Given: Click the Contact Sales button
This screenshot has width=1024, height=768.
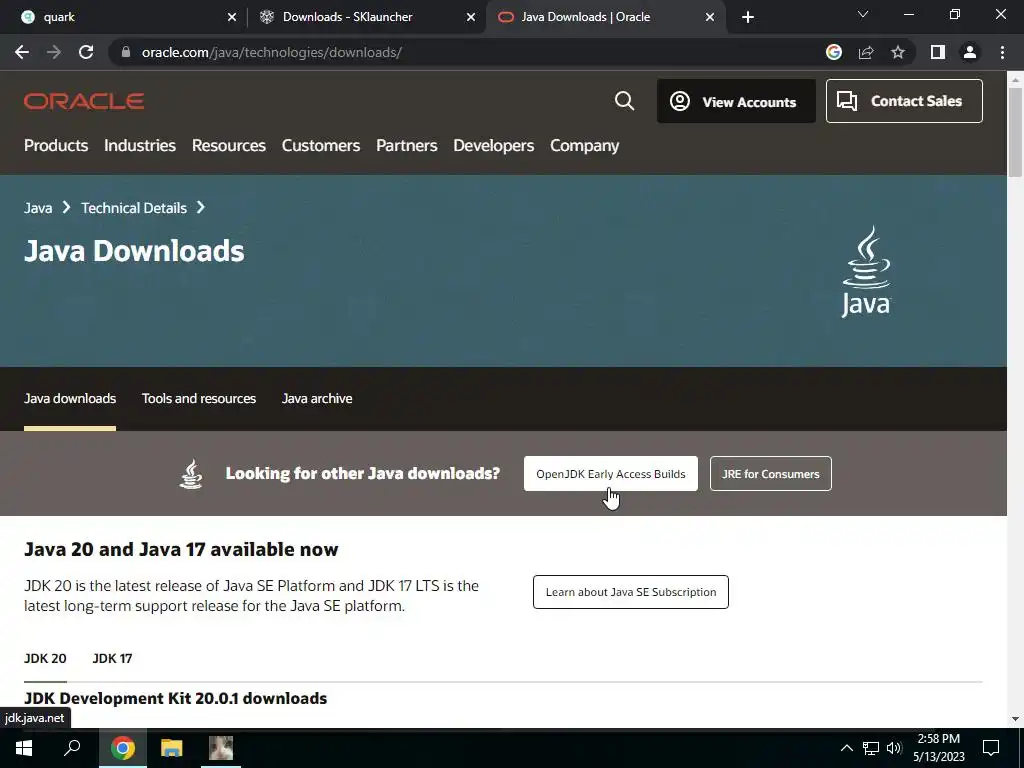Looking at the screenshot, I should [x=904, y=101].
